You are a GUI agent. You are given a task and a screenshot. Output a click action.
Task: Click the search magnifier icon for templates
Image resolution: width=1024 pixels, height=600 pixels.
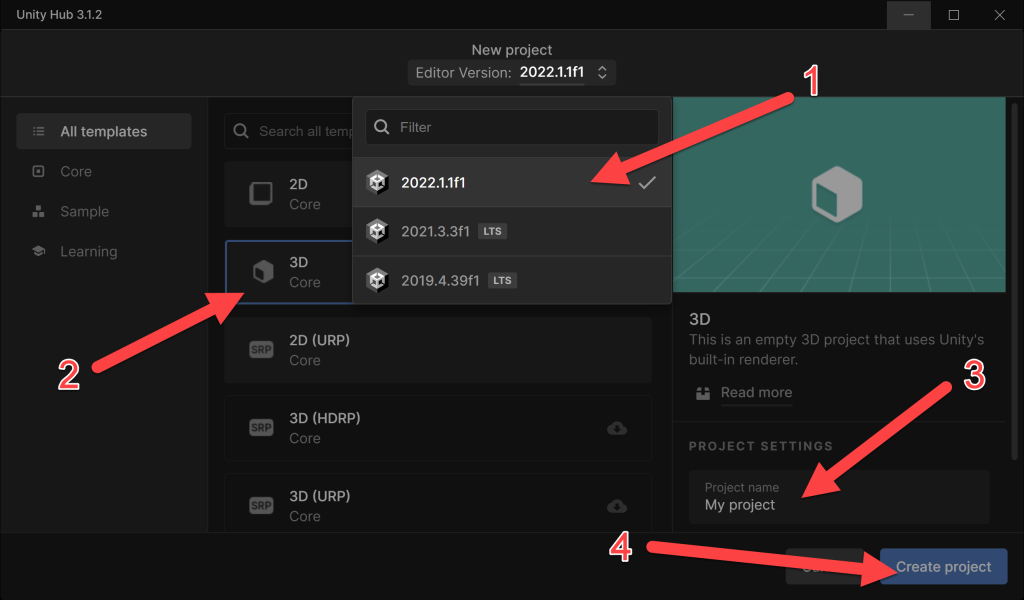click(x=240, y=131)
